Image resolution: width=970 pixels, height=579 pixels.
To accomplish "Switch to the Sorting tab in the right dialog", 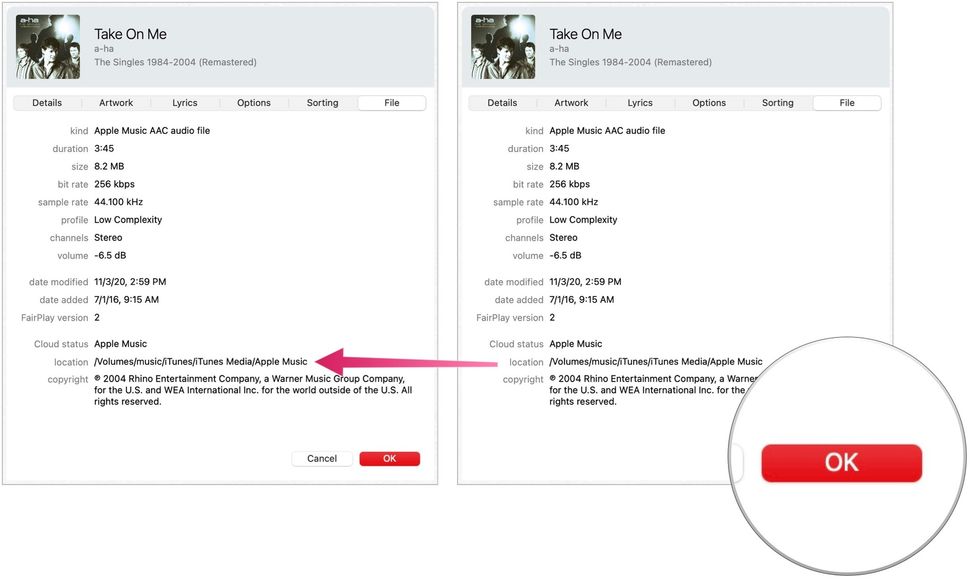I will pos(777,102).
